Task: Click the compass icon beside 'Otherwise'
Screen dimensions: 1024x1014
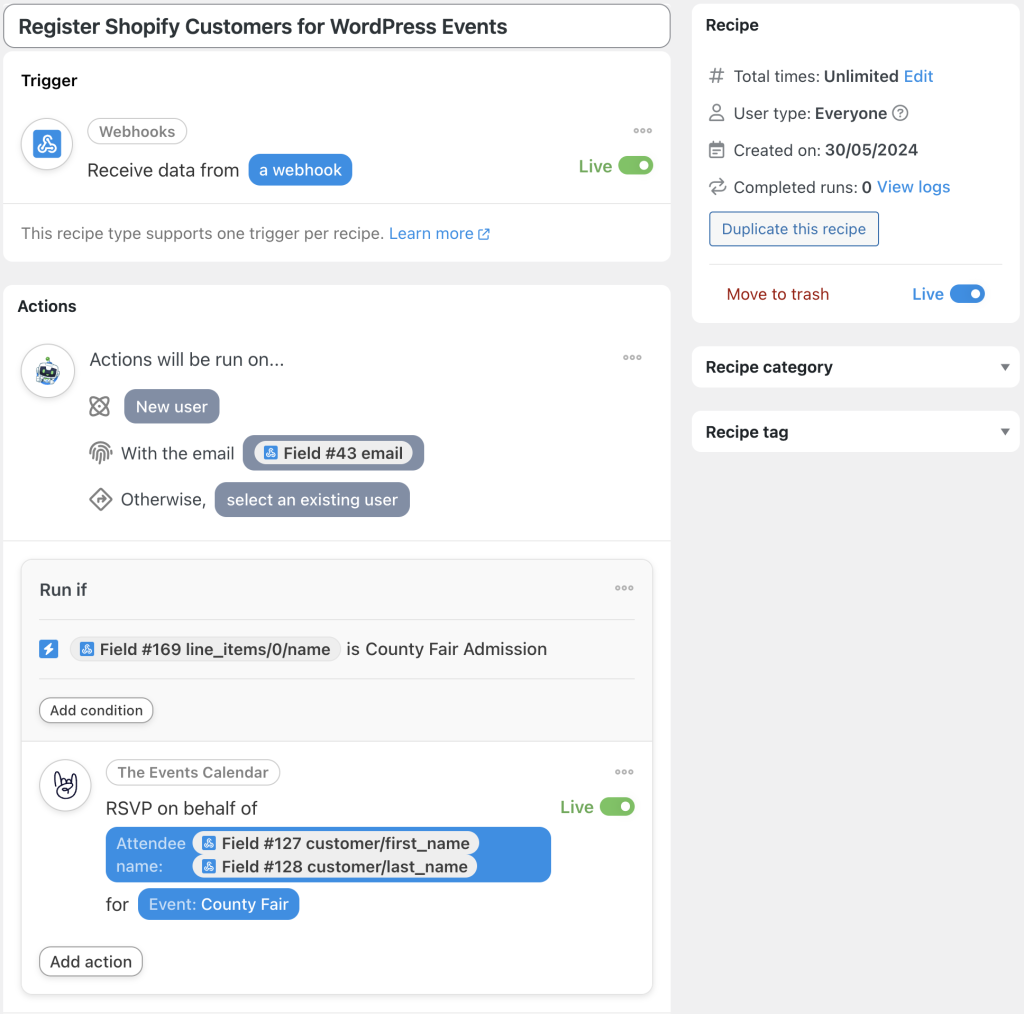Action: [100, 499]
